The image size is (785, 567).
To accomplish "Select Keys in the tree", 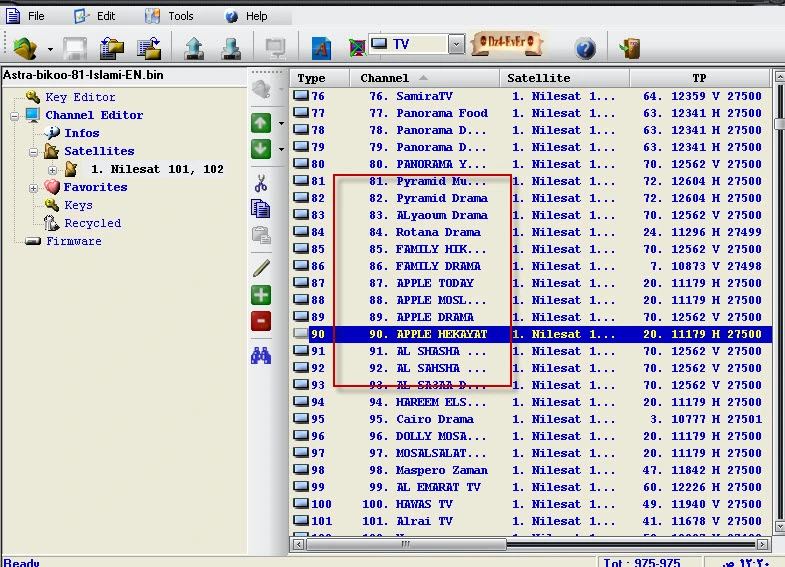I will point(78,205).
